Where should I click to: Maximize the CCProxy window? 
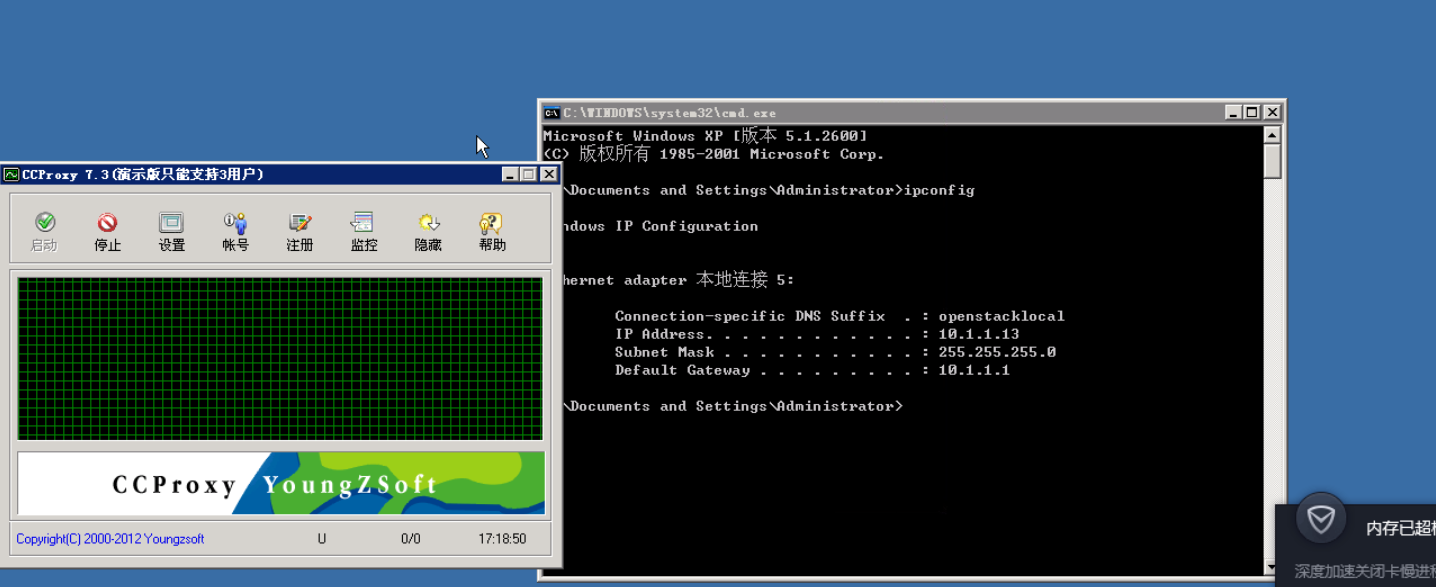click(528, 174)
